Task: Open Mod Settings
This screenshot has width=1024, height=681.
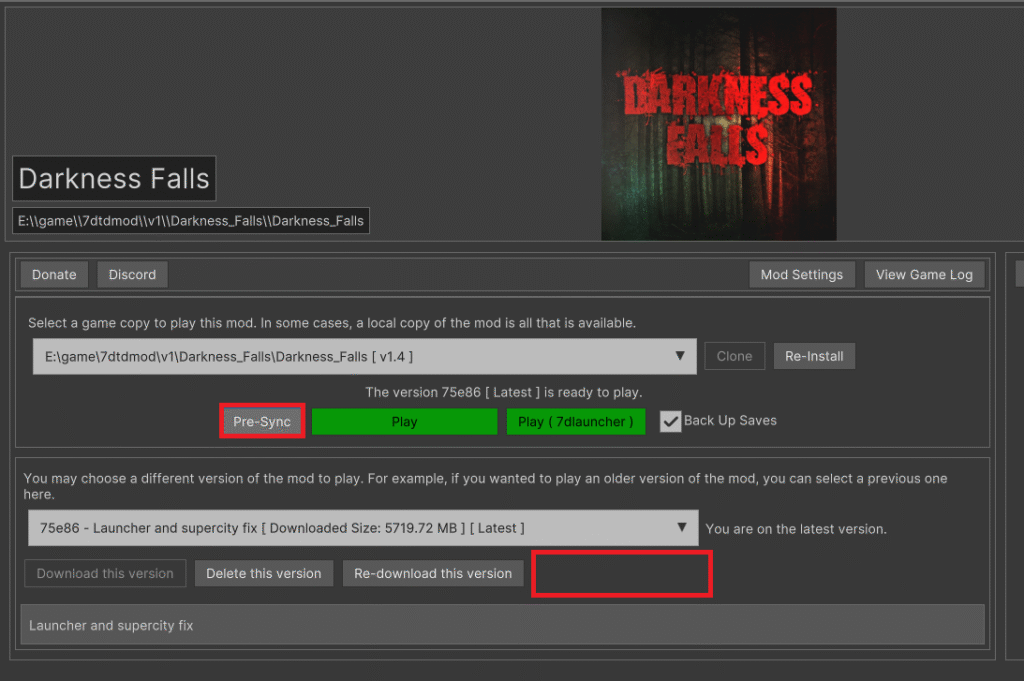Action: tap(801, 274)
